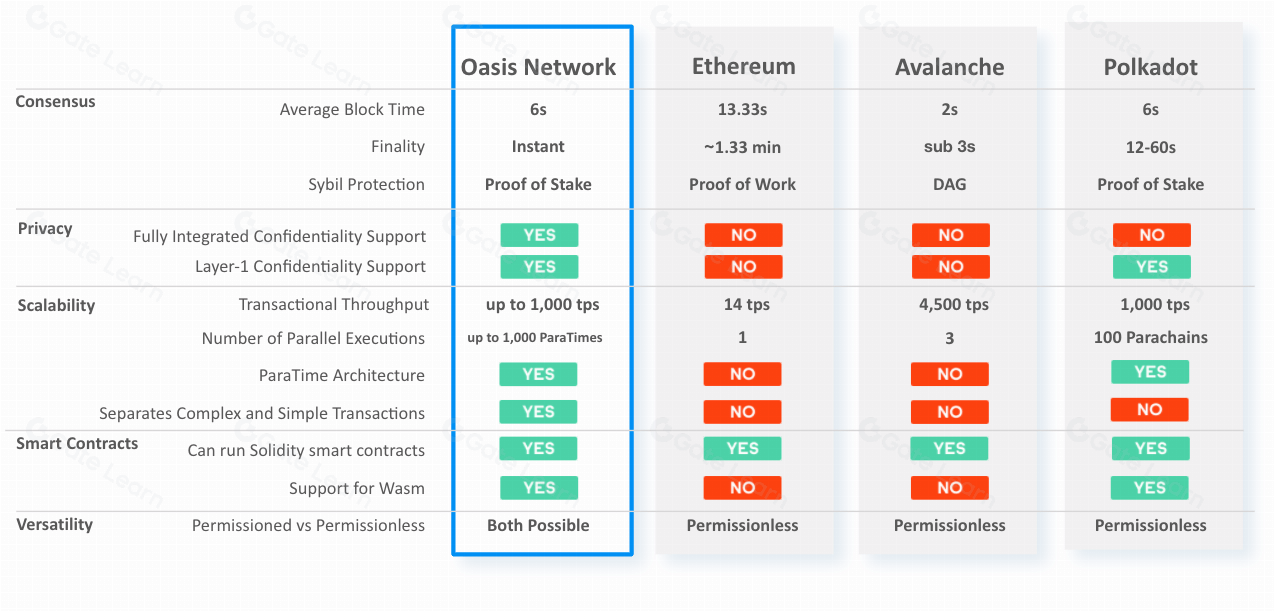Click Avalanche's 4,500 tps throughput value
This screenshot has height=611, width=1274.
click(x=949, y=305)
